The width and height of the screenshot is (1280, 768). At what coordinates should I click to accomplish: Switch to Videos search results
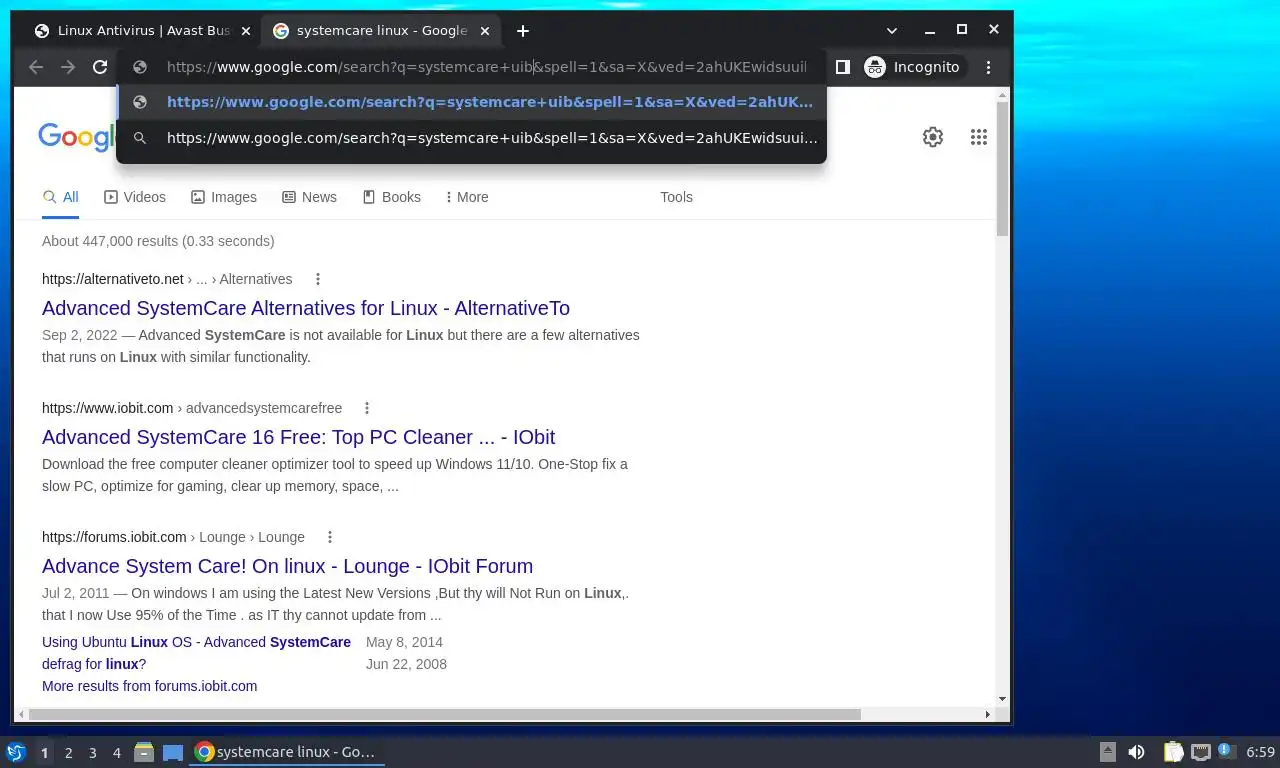click(135, 197)
